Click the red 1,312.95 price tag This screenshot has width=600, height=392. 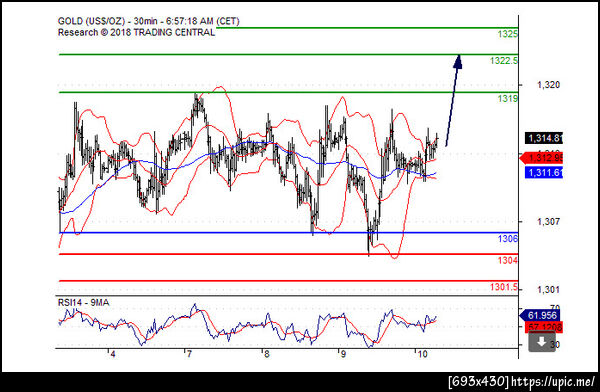[541, 158]
